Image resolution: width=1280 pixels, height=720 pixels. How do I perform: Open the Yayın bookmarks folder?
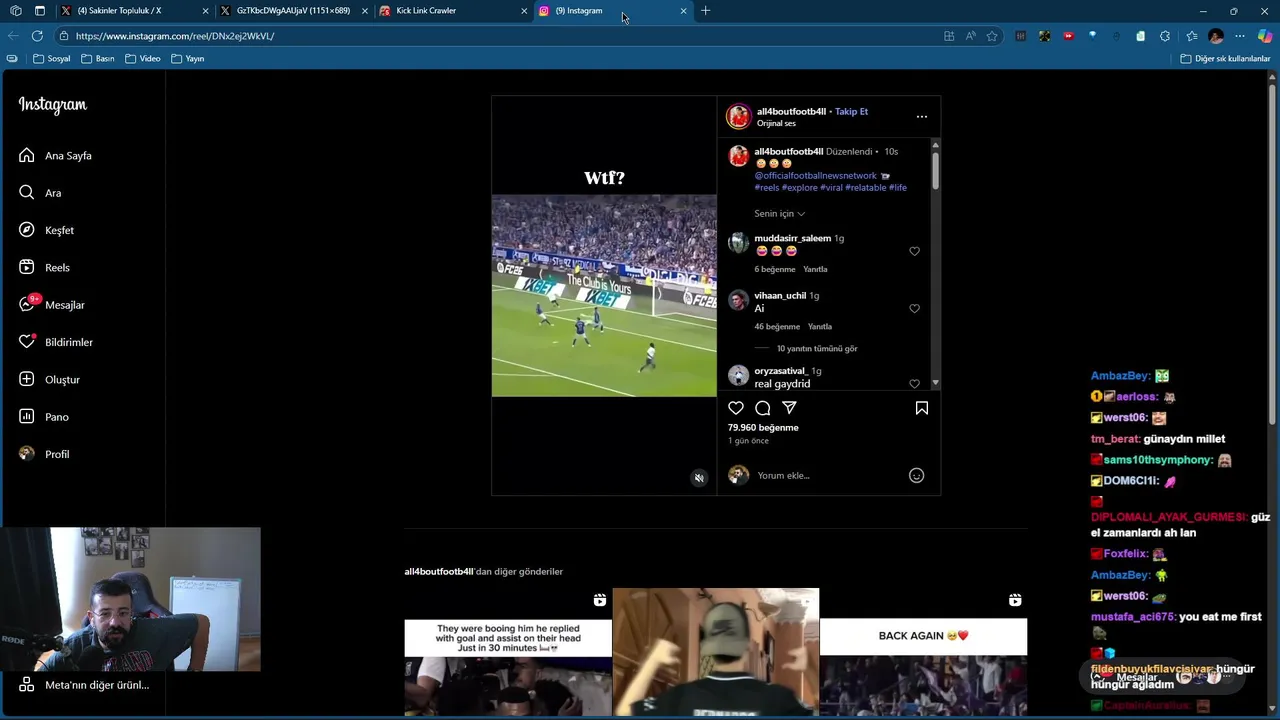188,59
